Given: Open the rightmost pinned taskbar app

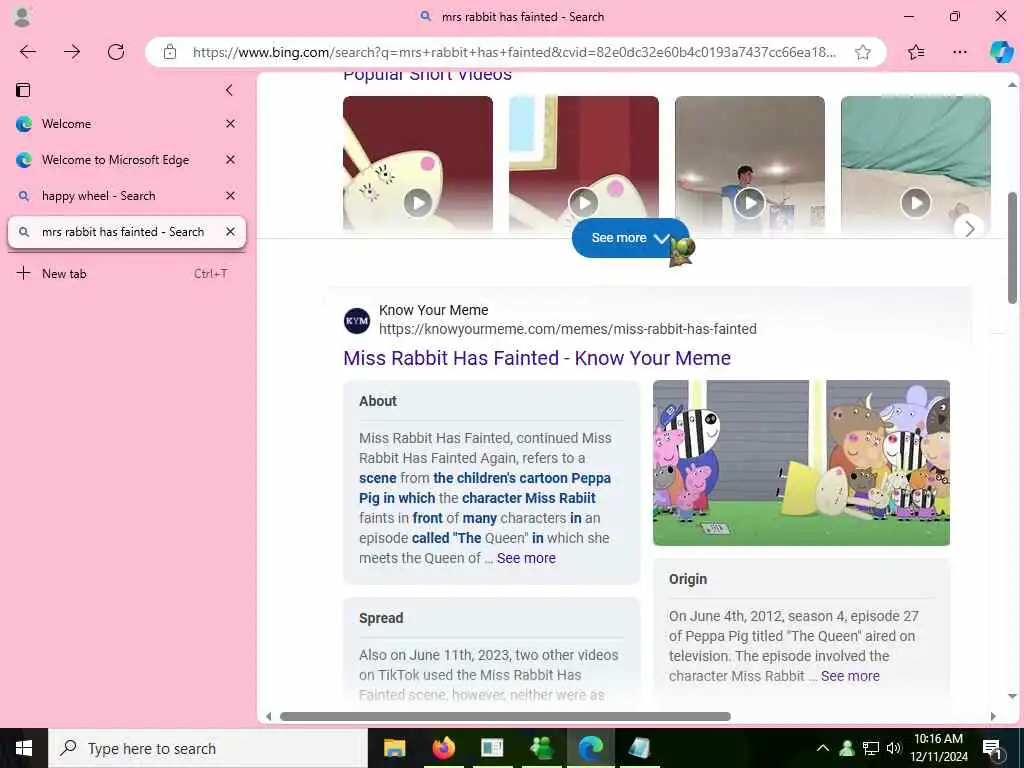Looking at the screenshot, I should pos(639,748).
